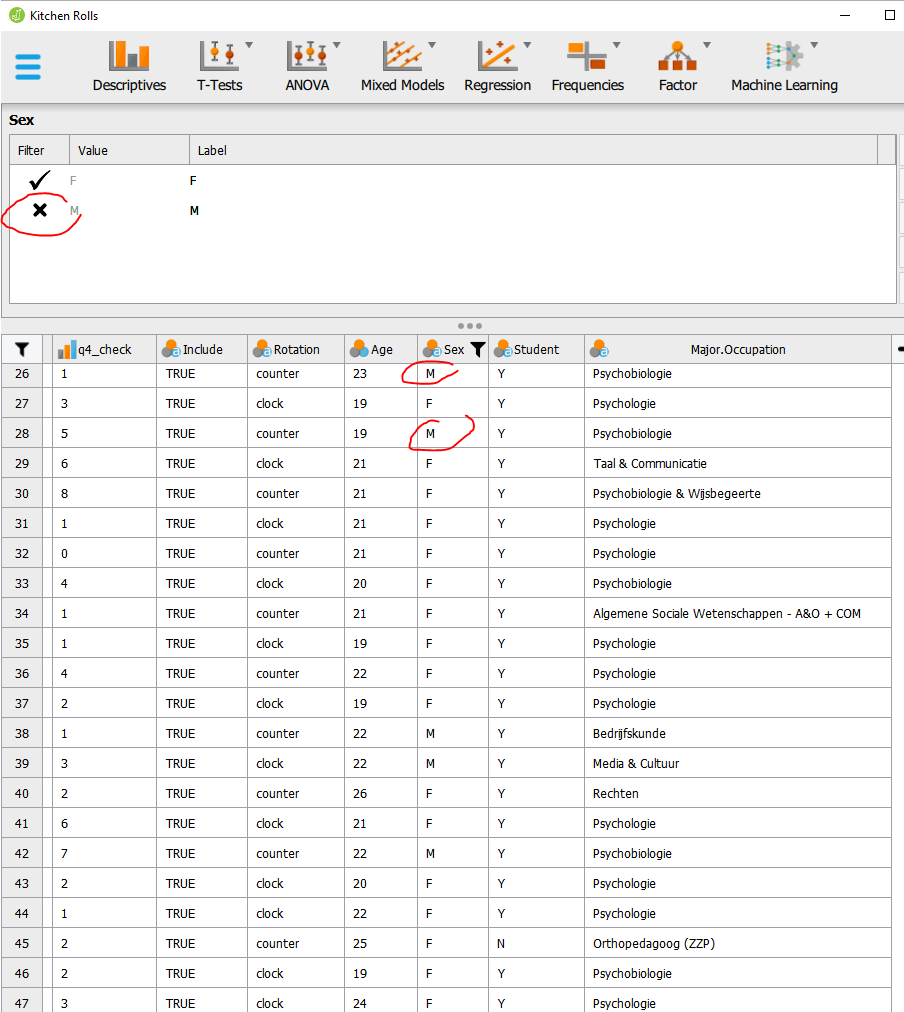Image resolution: width=904 pixels, height=1012 pixels.
Task: Click the JASP app icon in title bar
Action: [17, 15]
